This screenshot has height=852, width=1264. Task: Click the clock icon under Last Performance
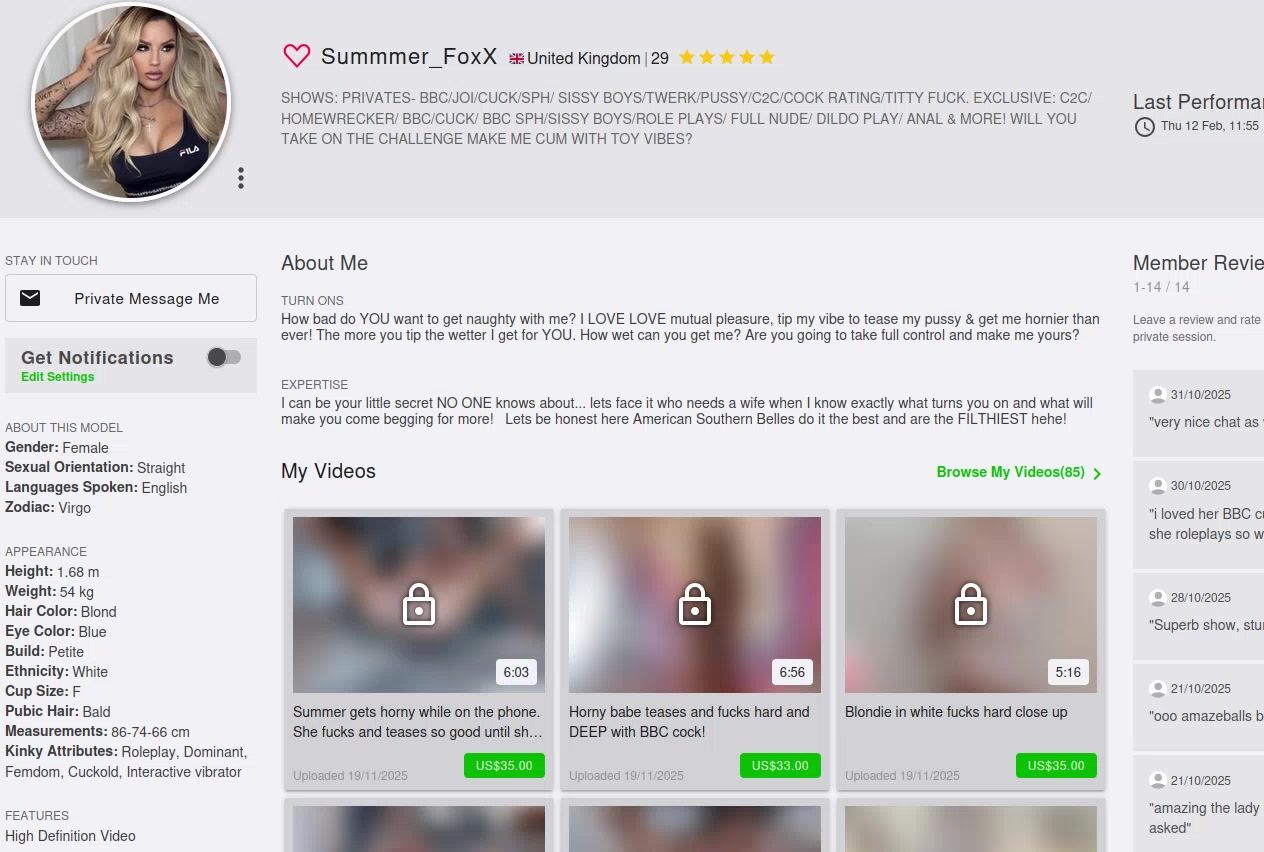point(1145,127)
